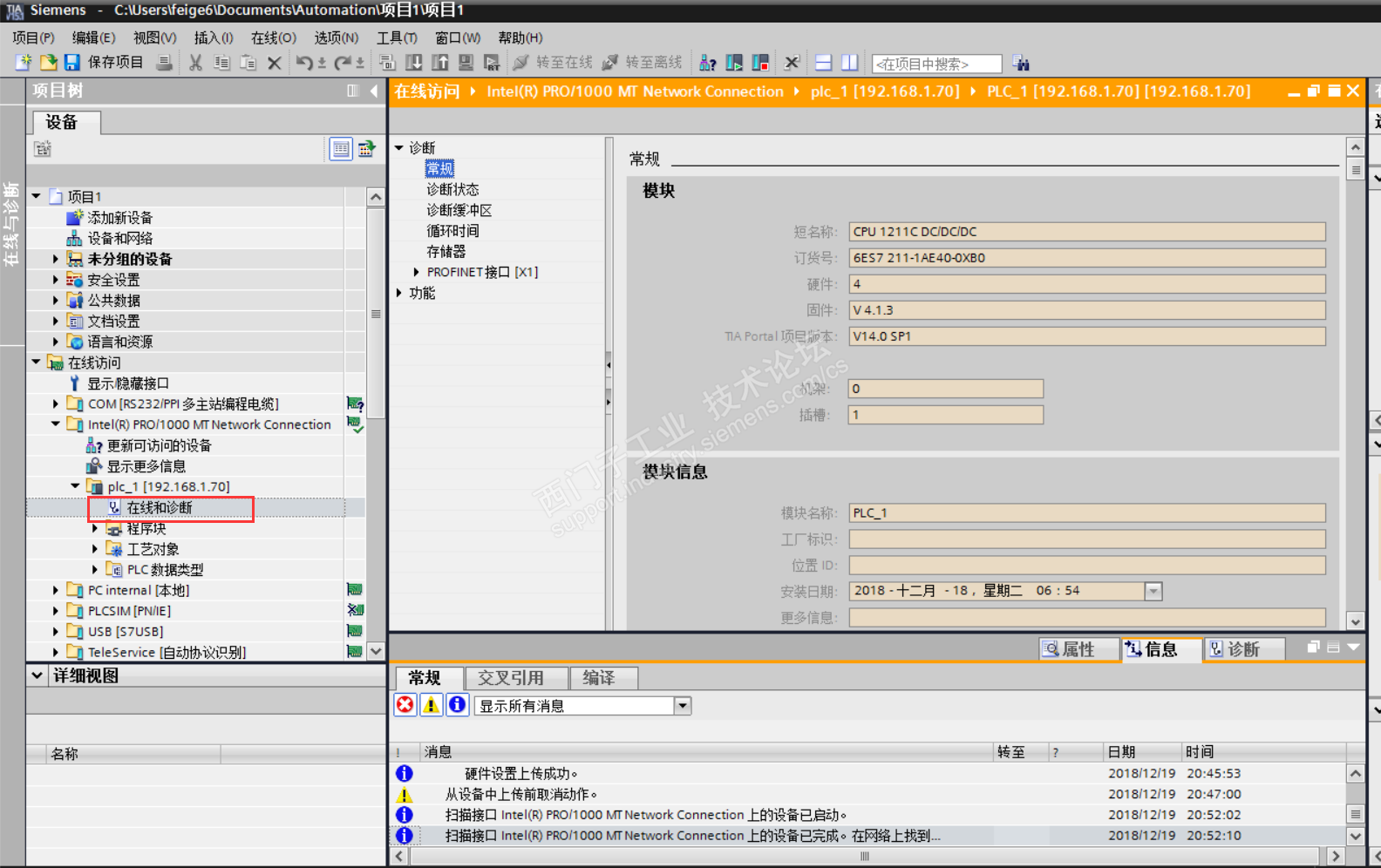Click the print icon in toolbar
The image size is (1381, 868).
(164, 63)
